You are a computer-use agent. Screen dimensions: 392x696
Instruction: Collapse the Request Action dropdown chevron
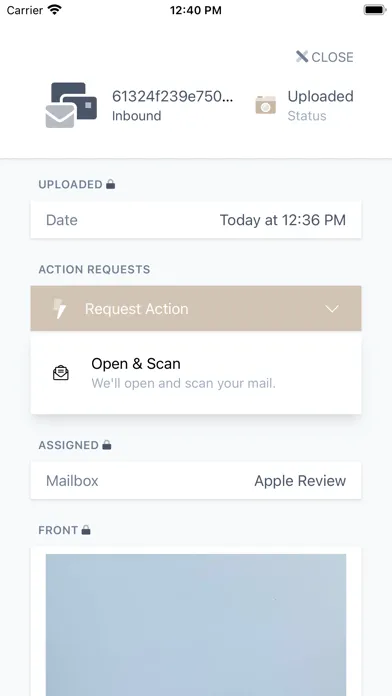tap(332, 308)
